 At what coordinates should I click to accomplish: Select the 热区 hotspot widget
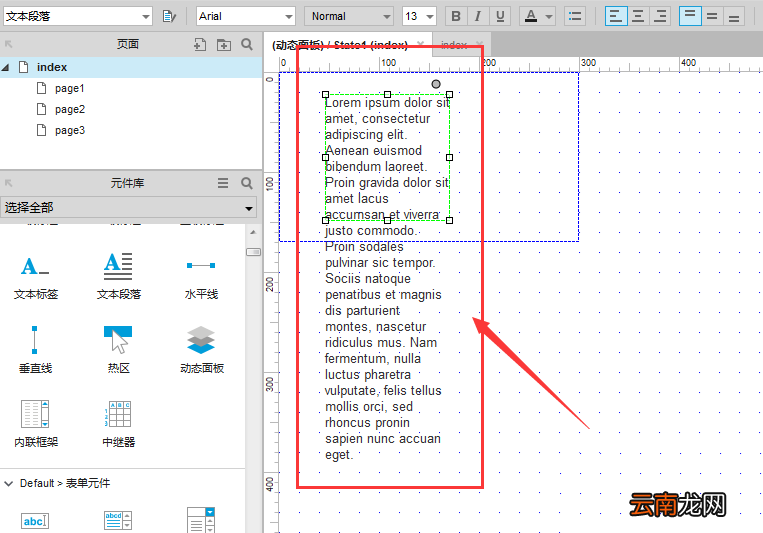[x=118, y=349]
